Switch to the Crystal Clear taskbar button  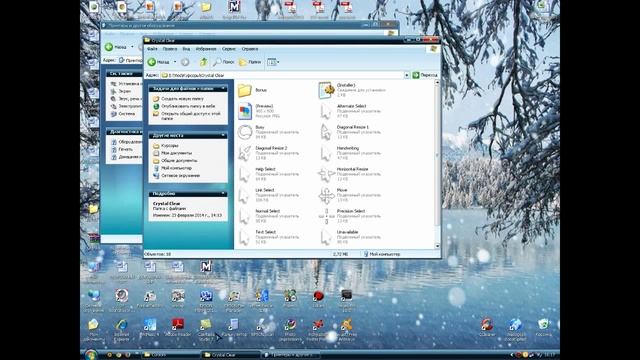[x=230, y=355]
